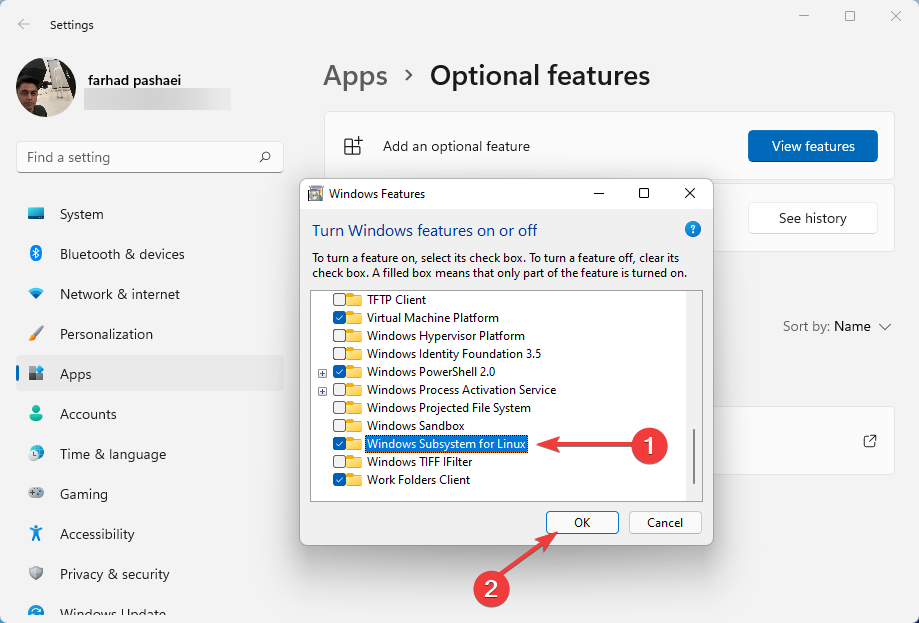
Task: Click the View features button
Action: tap(812, 145)
